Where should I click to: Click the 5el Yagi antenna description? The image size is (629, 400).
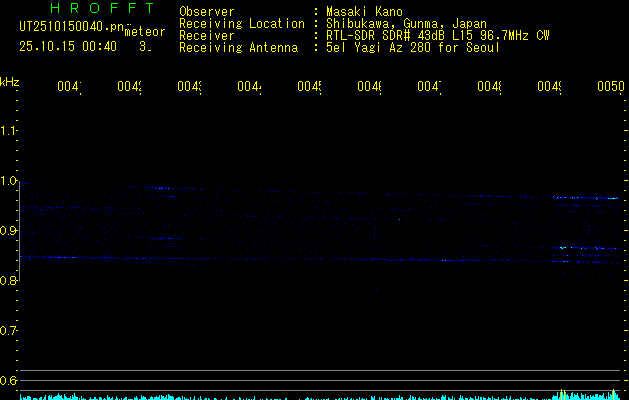[414, 48]
